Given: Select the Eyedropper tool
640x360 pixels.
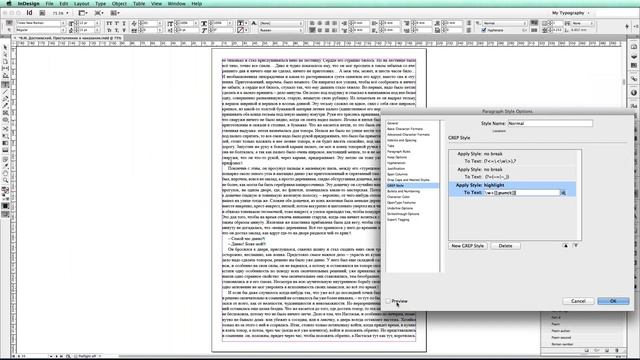Looking at the screenshot, I should tap(5, 167).
